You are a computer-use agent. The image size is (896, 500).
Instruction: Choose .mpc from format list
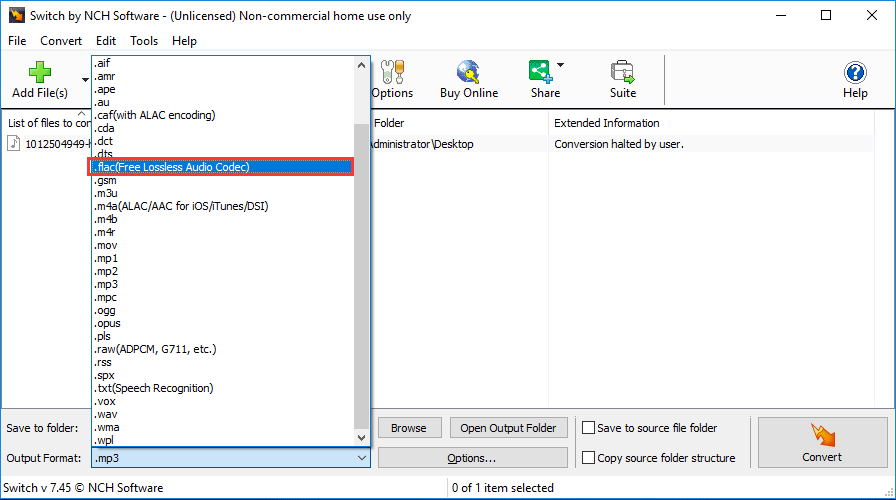223,297
